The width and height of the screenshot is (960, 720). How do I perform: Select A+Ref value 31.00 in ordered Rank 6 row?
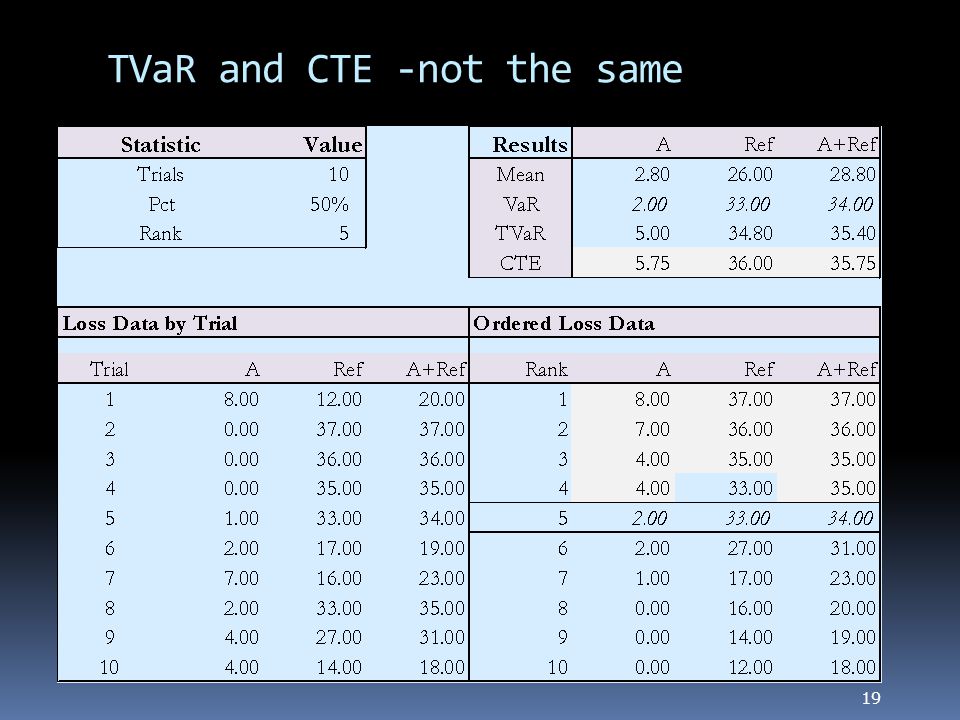(x=853, y=548)
